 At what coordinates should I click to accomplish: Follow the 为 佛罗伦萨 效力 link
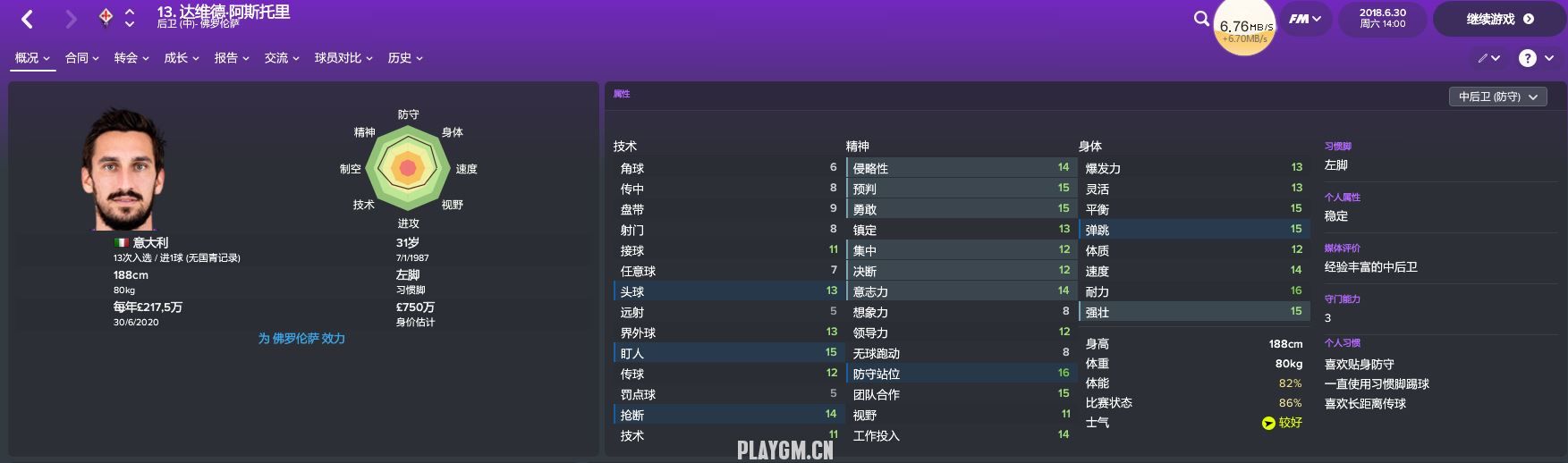pyautogui.click(x=301, y=339)
